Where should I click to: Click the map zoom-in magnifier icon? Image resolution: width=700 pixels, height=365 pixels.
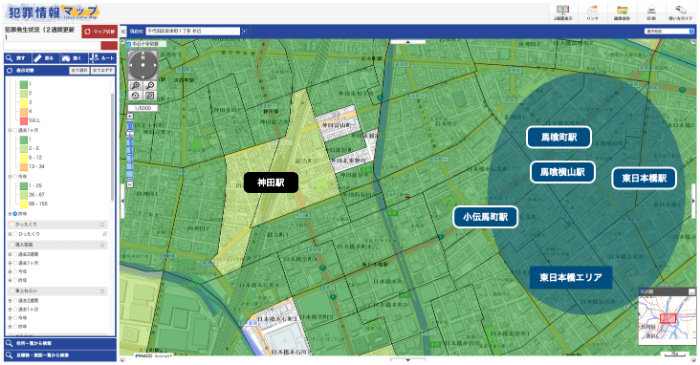[x=136, y=85]
